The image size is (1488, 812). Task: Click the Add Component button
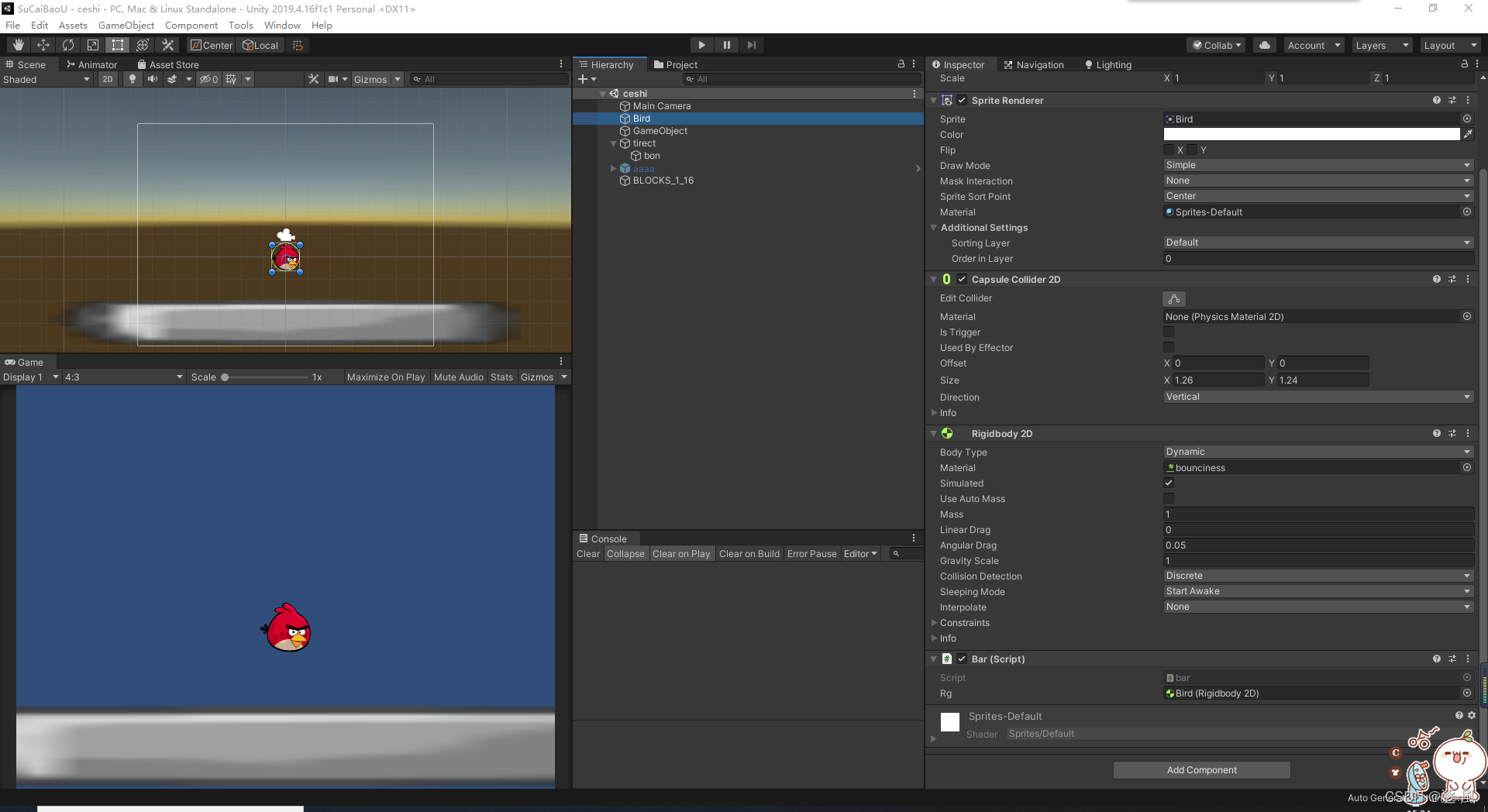(1201, 769)
